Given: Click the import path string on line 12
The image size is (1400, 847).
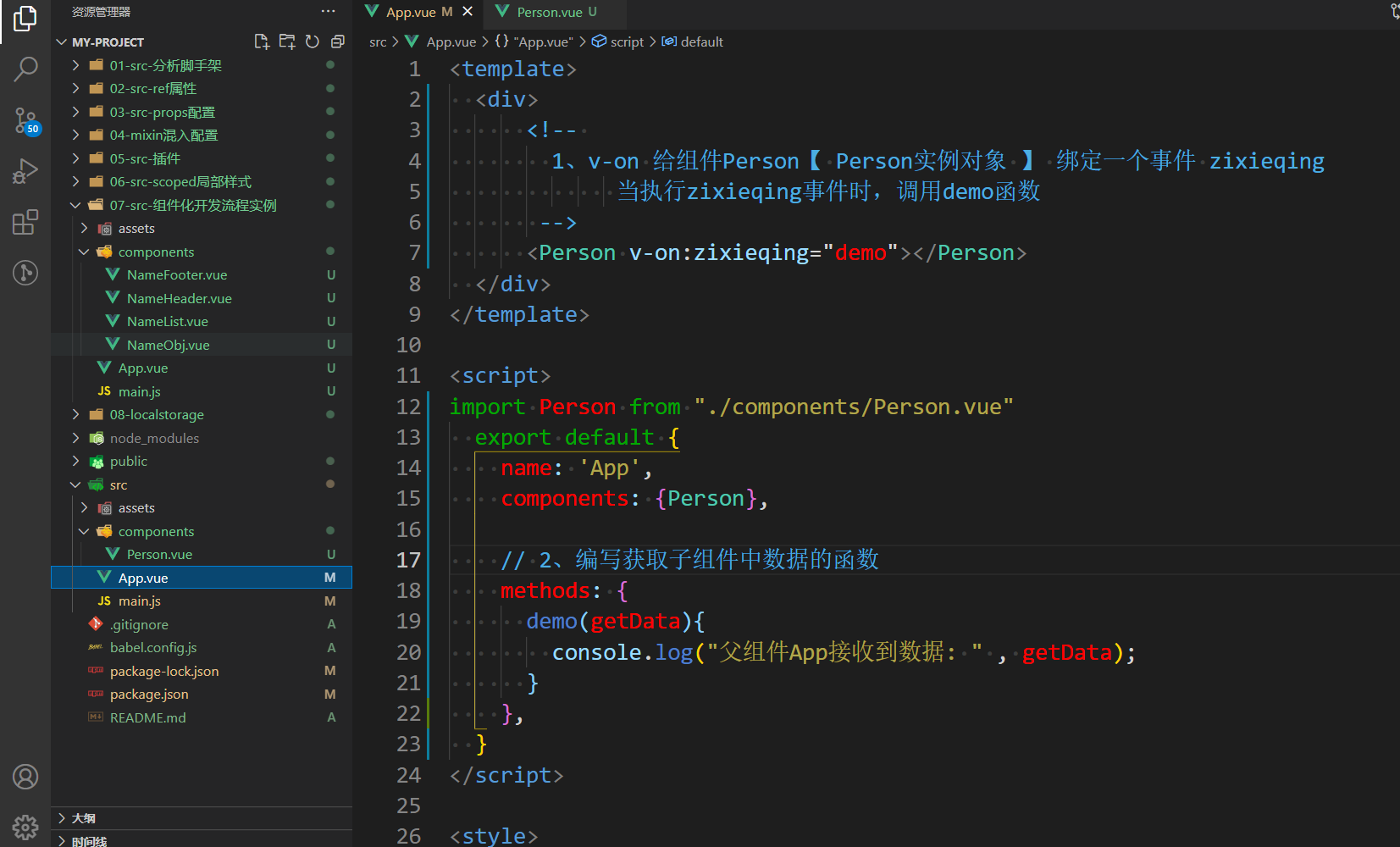Looking at the screenshot, I should (854, 407).
